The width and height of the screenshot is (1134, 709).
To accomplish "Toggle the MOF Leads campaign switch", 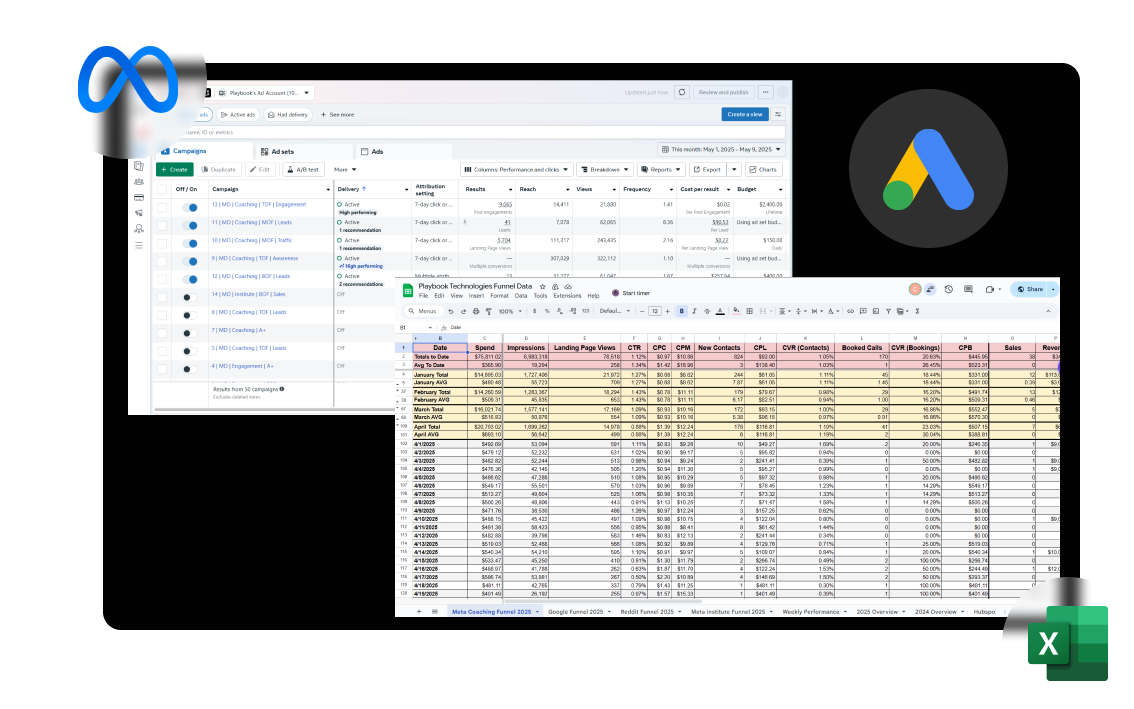I will (x=190, y=224).
